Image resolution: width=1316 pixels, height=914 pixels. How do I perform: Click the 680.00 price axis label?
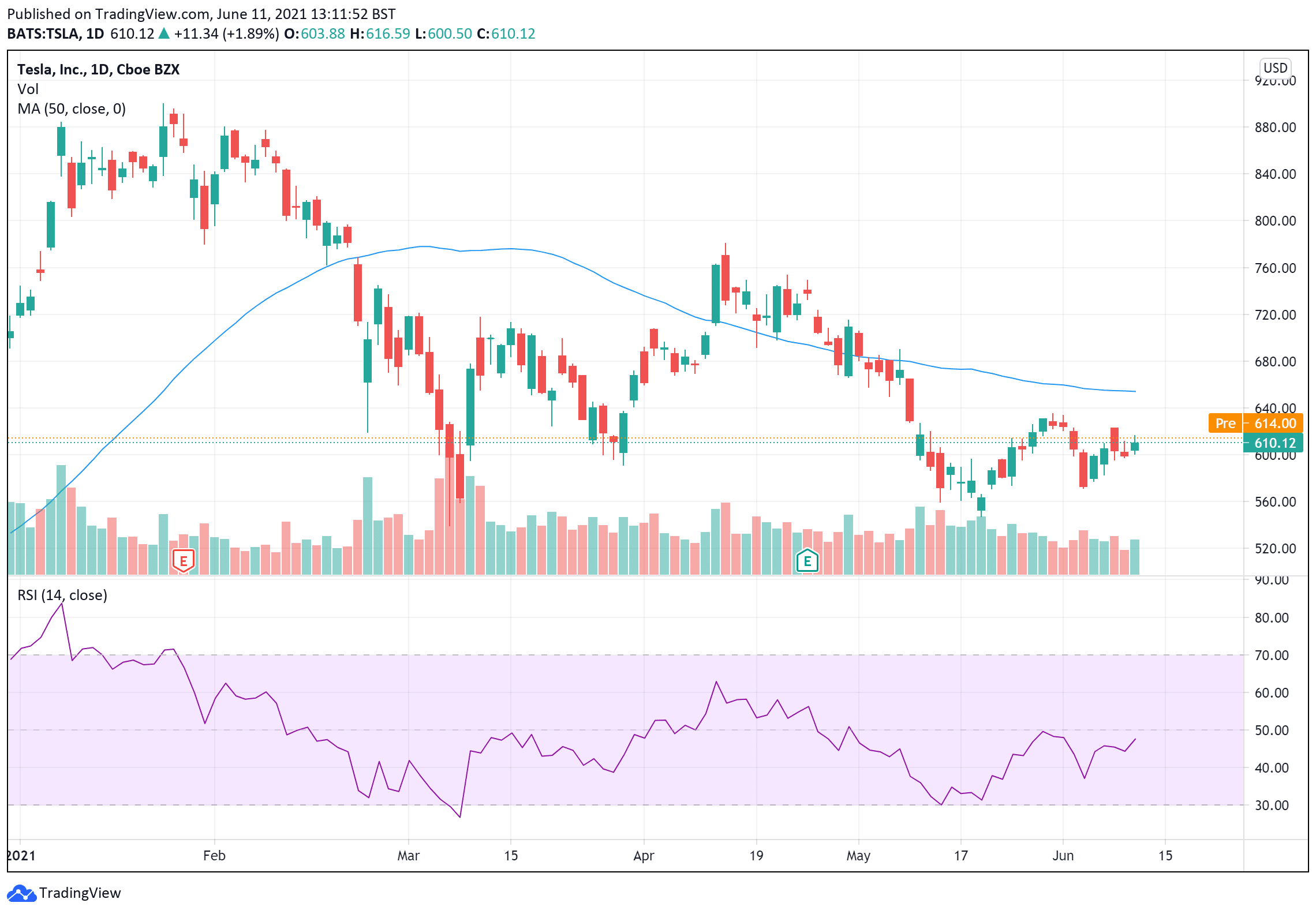pyautogui.click(x=1275, y=361)
